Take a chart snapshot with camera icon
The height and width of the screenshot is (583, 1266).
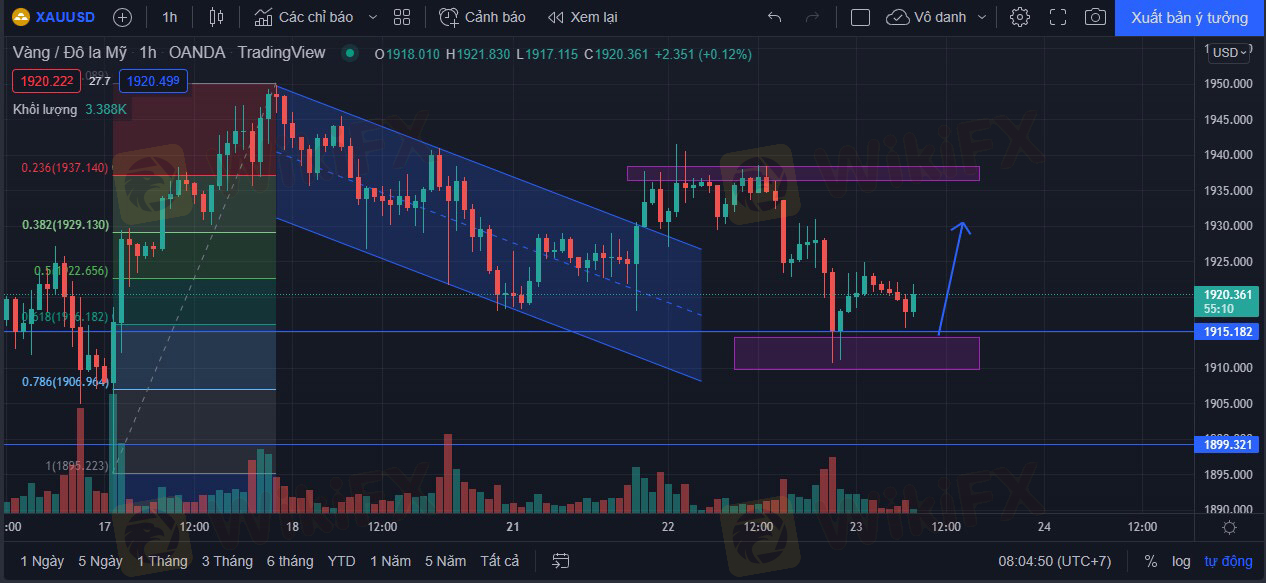1096,17
